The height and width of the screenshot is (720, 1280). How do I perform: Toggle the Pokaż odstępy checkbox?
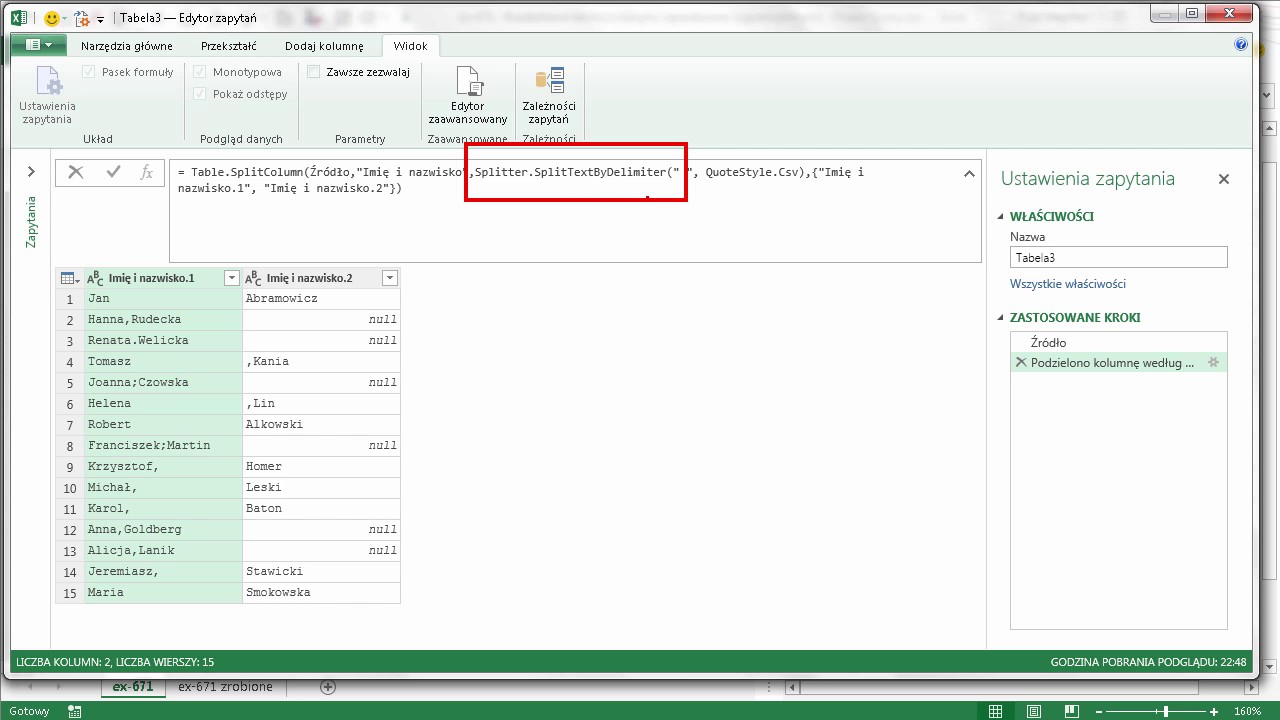tap(200, 94)
